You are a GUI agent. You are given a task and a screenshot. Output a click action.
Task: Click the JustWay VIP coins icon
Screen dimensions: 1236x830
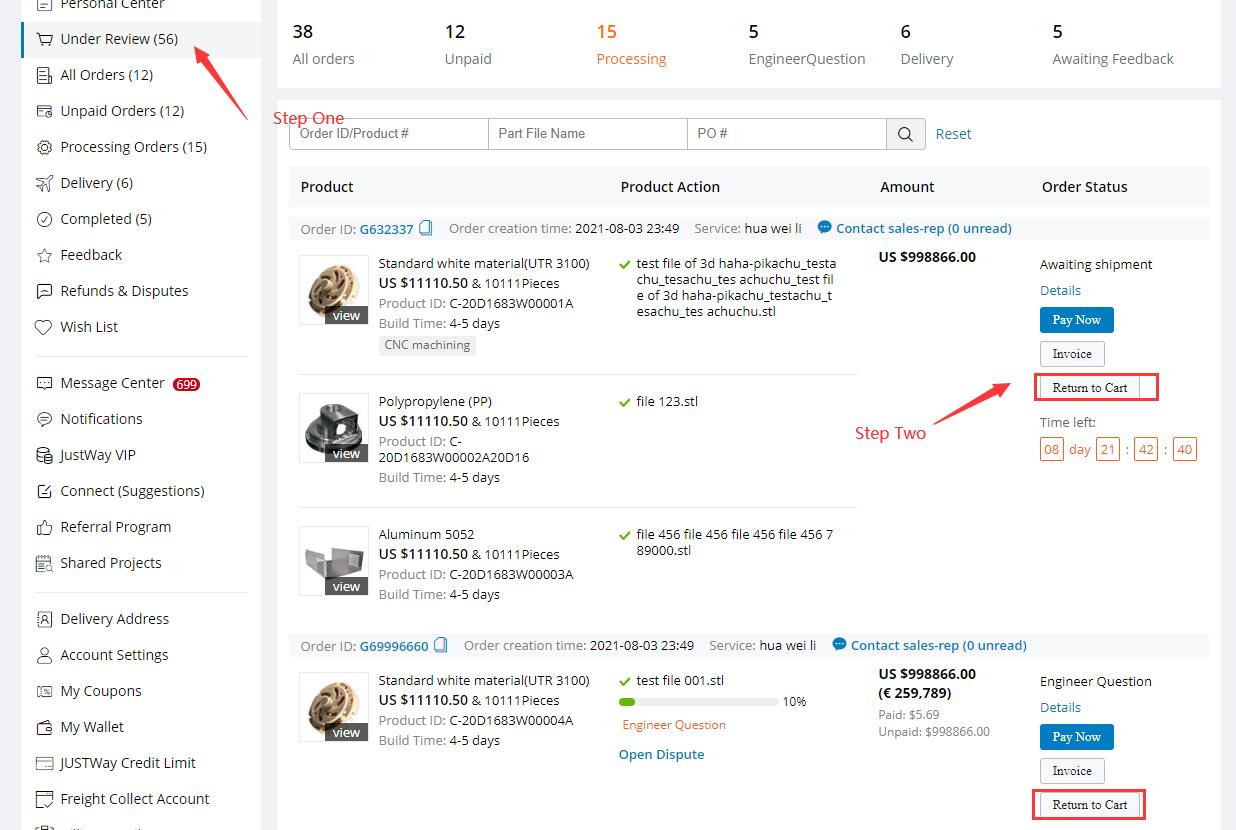coord(44,455)
